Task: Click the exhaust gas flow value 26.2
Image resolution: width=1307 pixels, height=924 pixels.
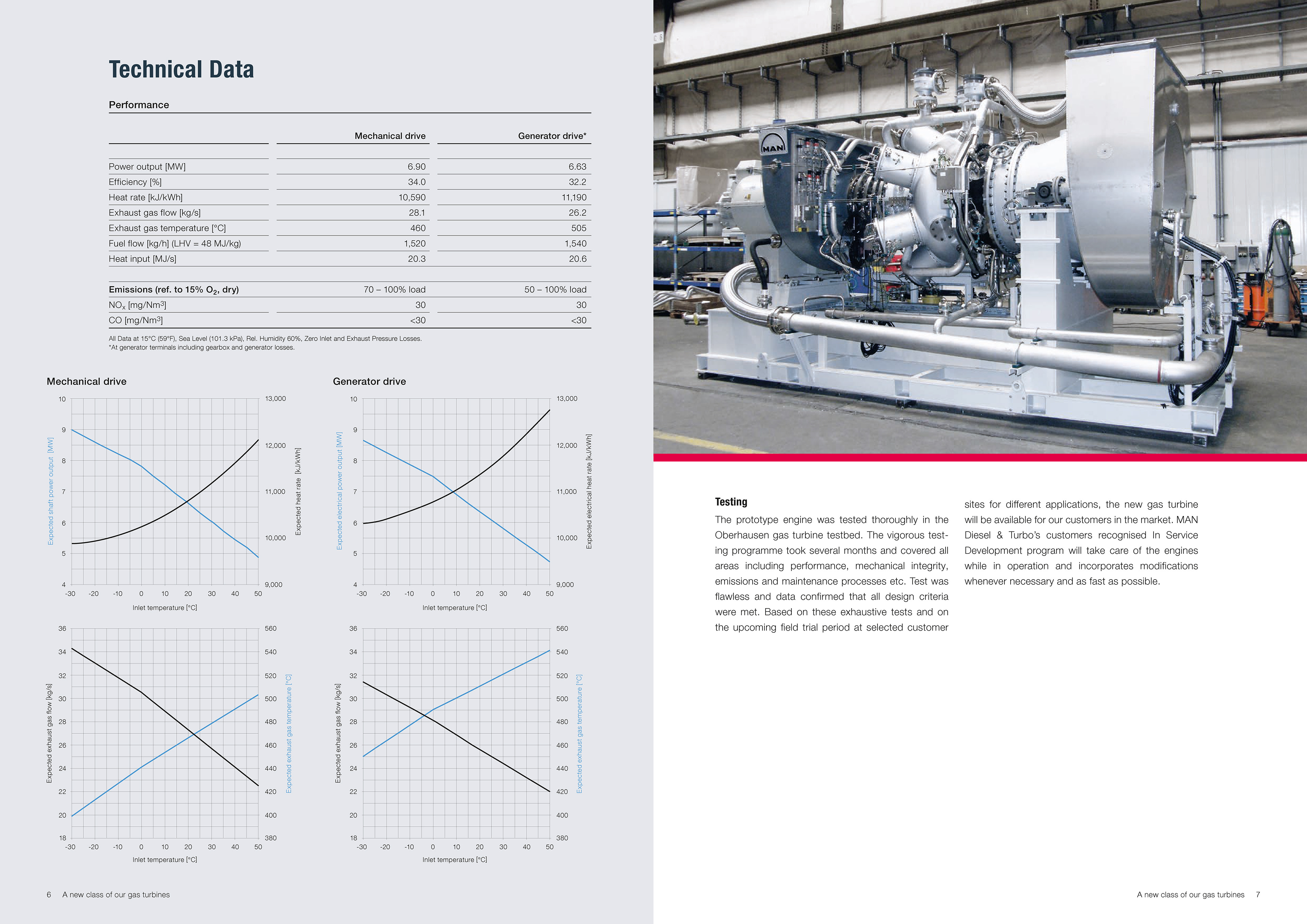Action: pos(577,213)
